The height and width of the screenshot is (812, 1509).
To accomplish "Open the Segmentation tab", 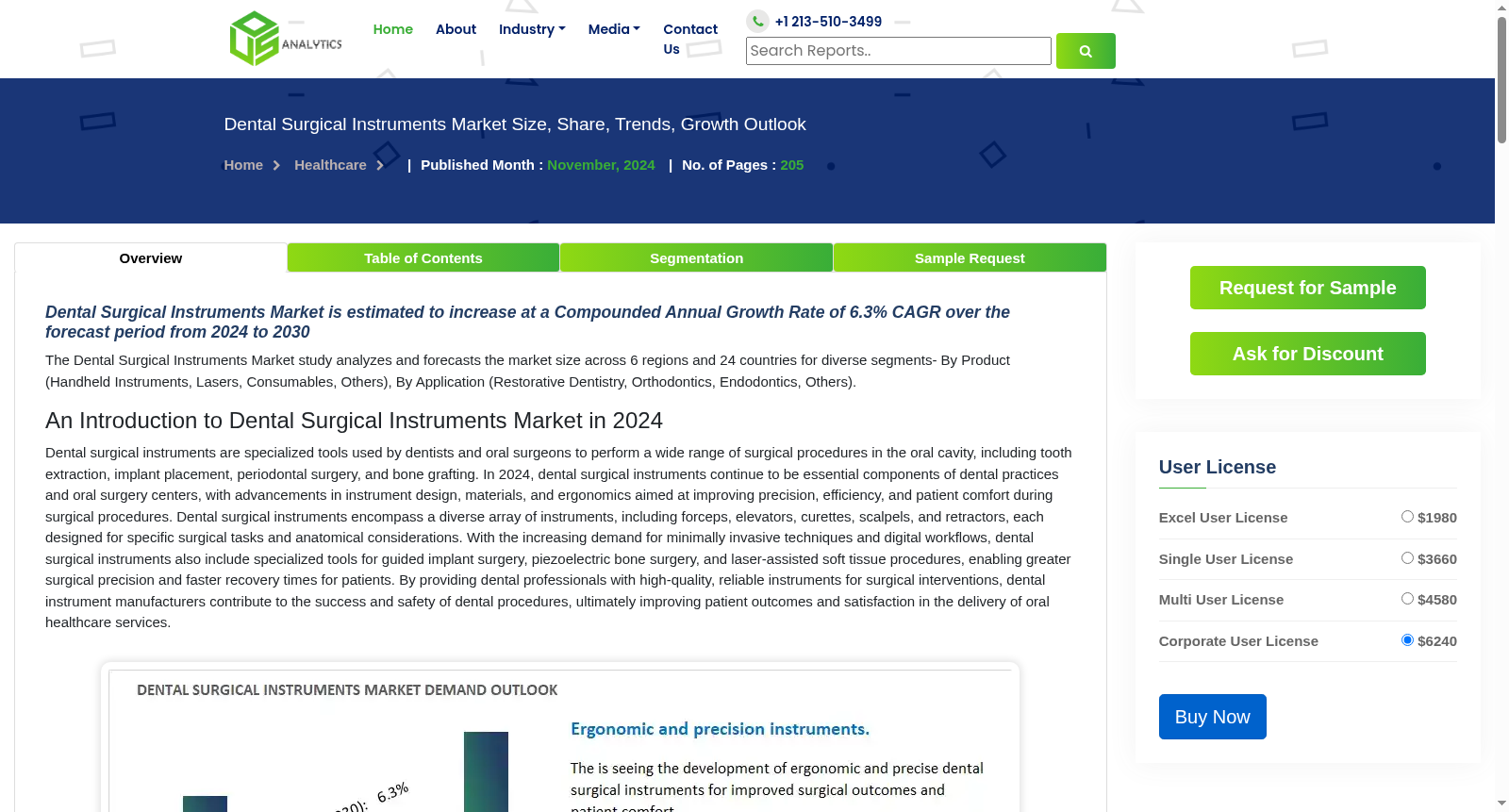I will [696, 258].
